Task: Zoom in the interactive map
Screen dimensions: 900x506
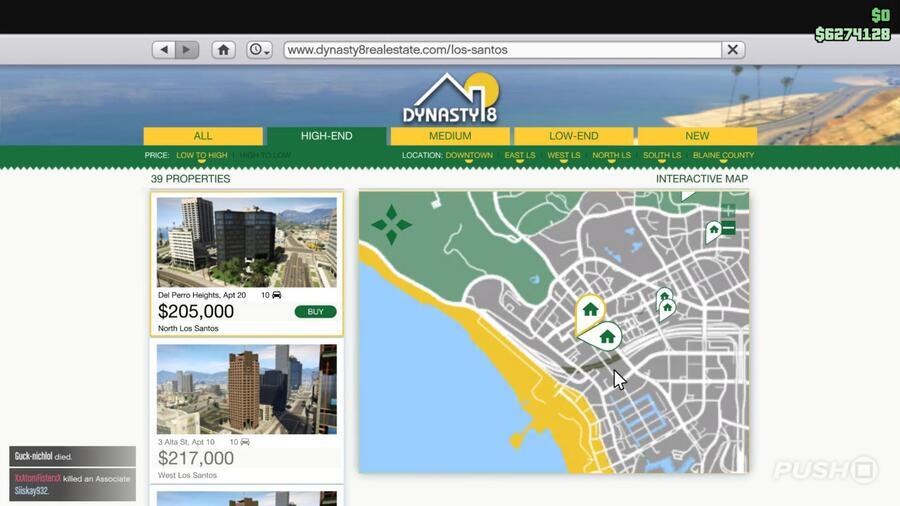Action: tap(728, 211)
